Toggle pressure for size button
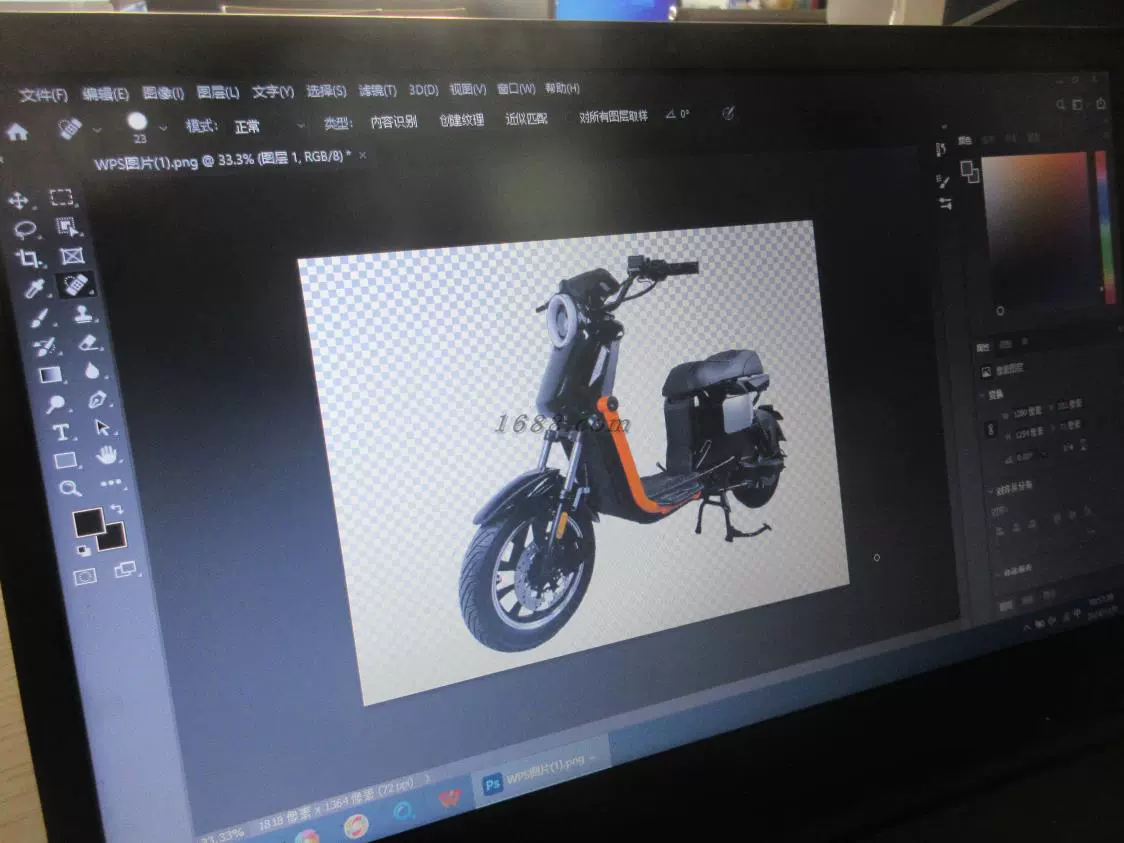 click(x=728, y=113)
